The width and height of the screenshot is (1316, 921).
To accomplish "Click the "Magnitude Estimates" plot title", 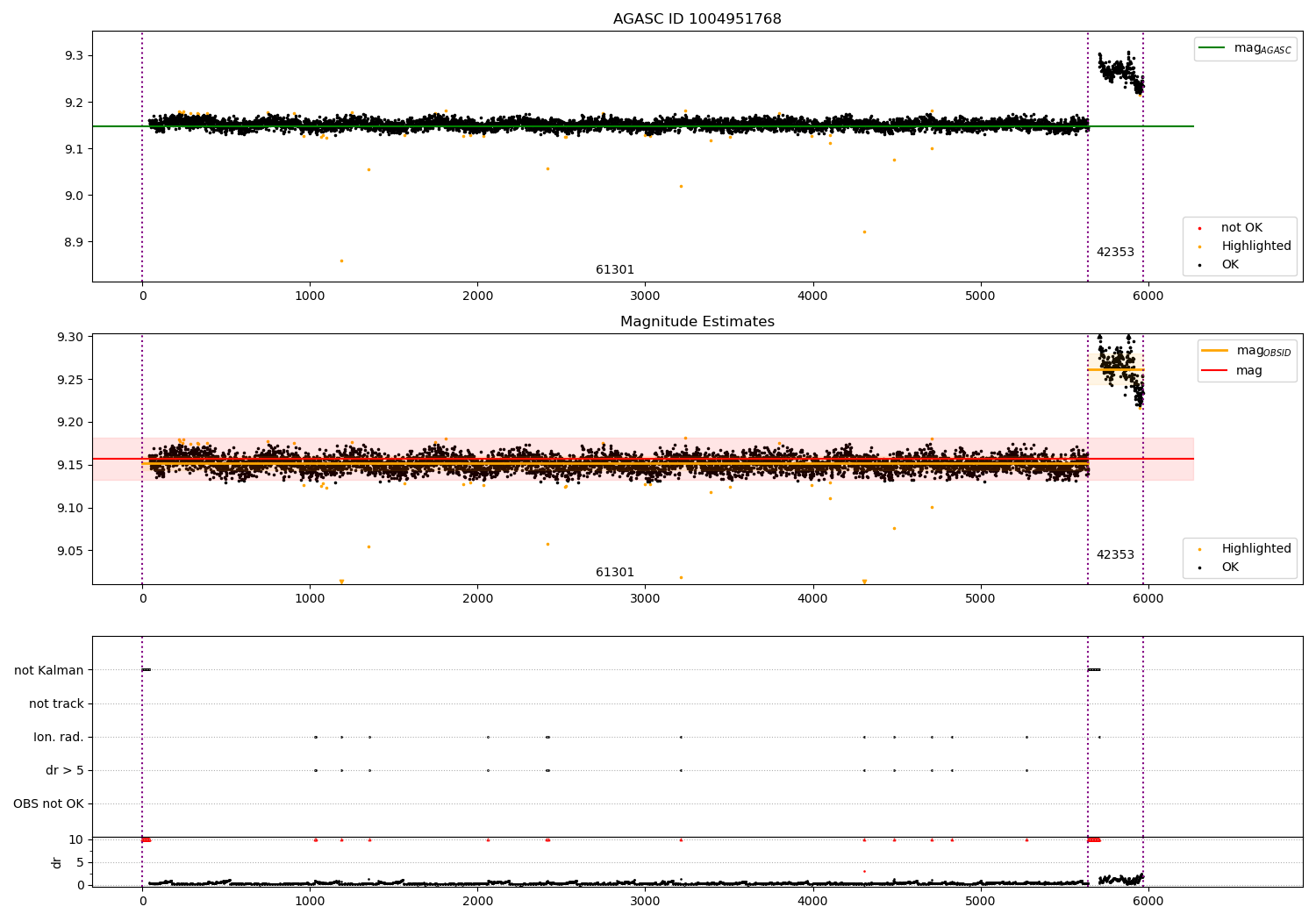I will [x=697, y=322].
